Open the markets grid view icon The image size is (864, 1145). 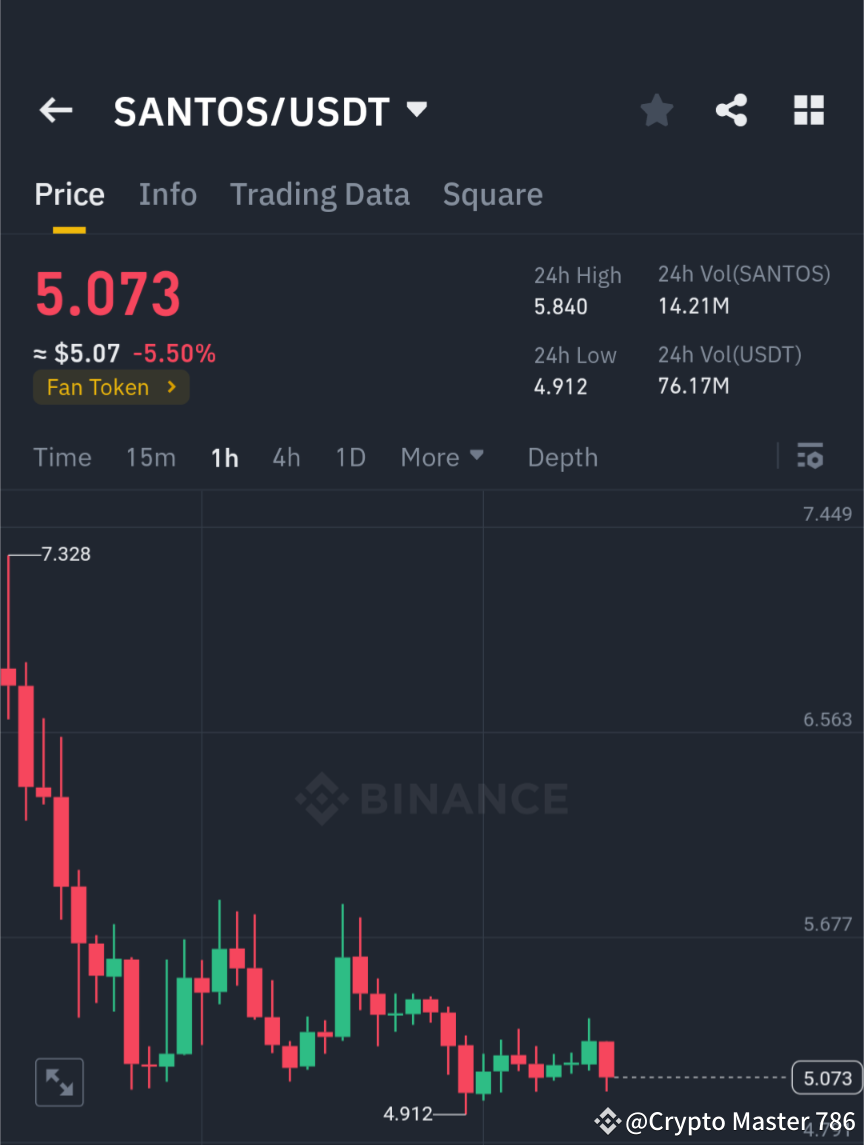(x=808, y=110)
